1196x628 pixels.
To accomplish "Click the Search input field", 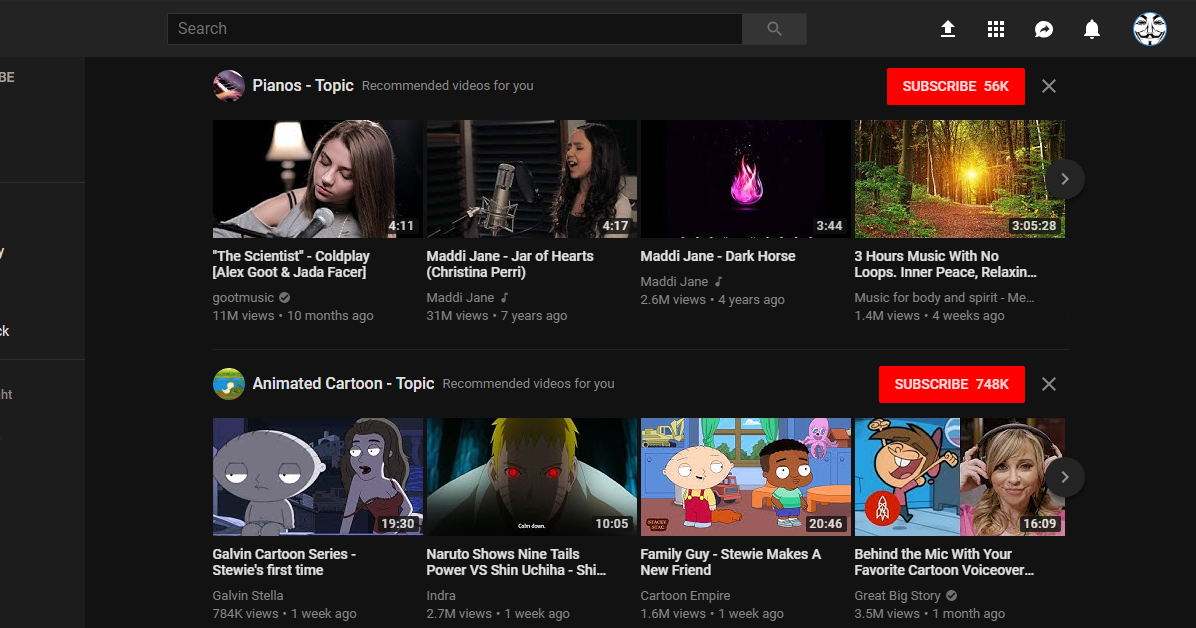I will click(x=455, y=29).
